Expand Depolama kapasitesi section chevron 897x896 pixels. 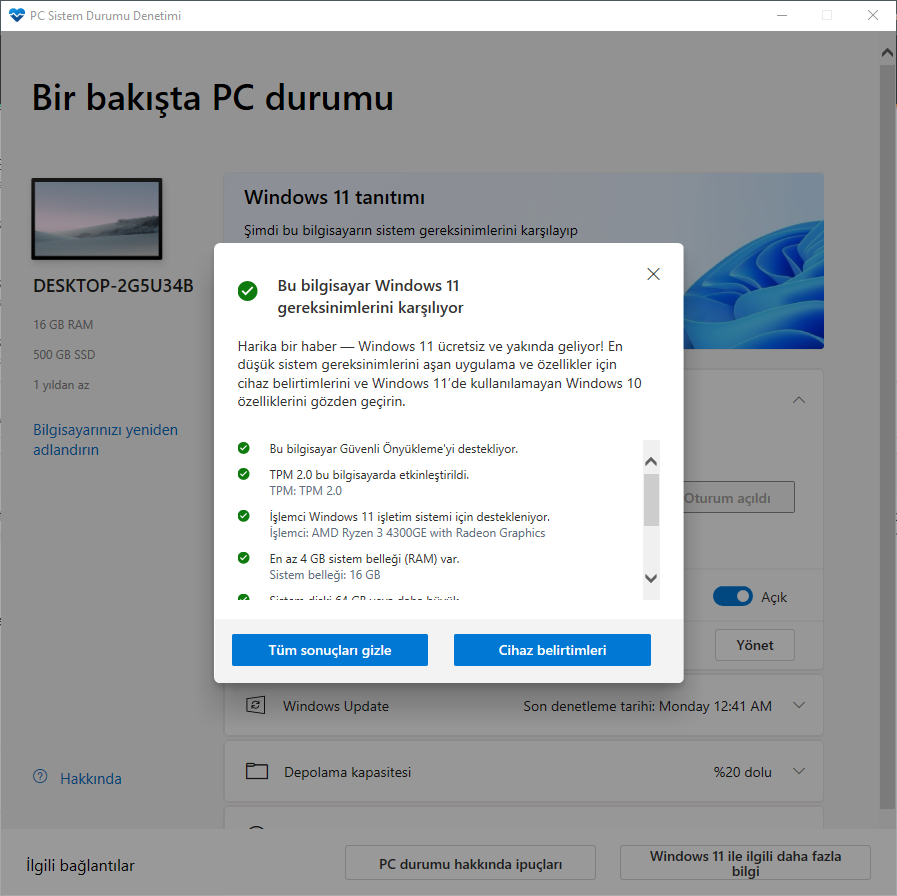point(799,771)
